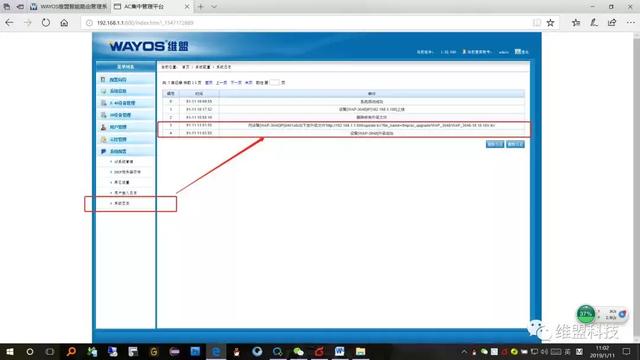Viewport: 640px width, 360px height.
Task: Open File Explorer from the taskbar
Action: [x=360, y=351]
